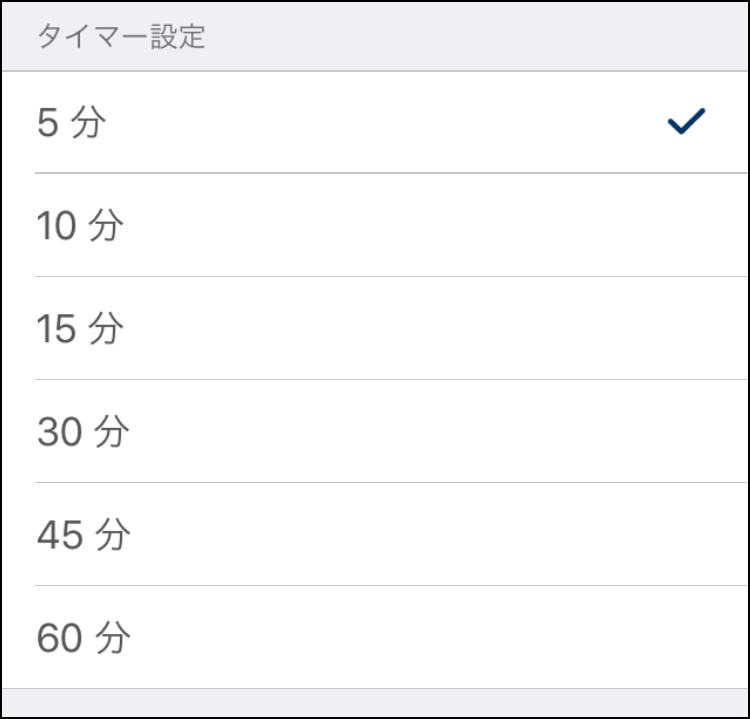Image resolution: width=750 pixels, height=719 pixels.
Task: Pick the 30 分 timer setting
Action: (x=374, y=432)
